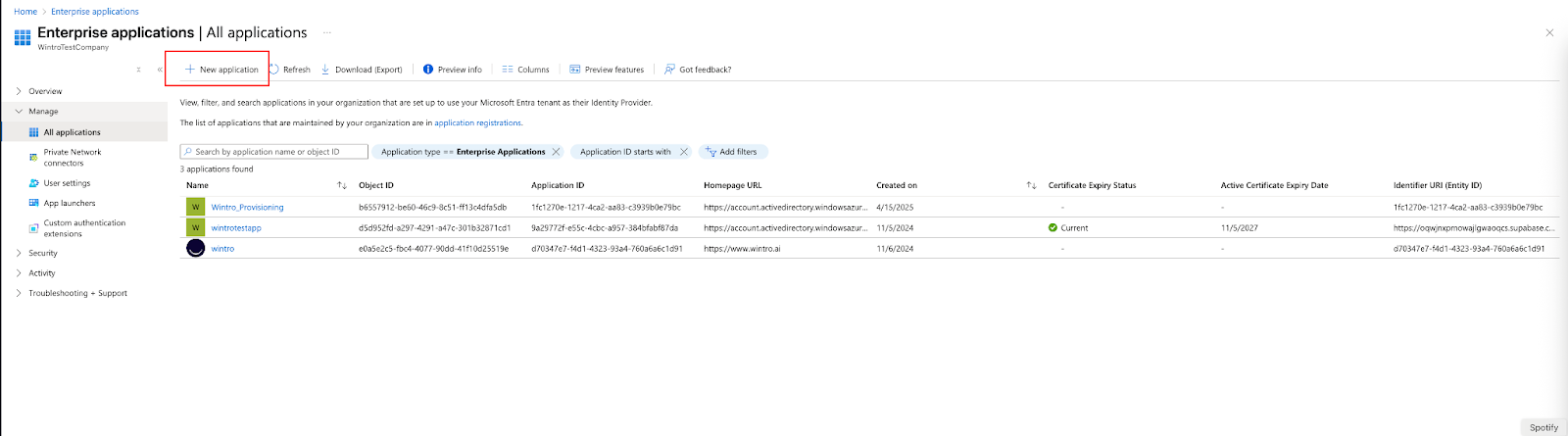Go to Home breadcrumb
The image size is (1568, 436).
[x=25, y=12]
